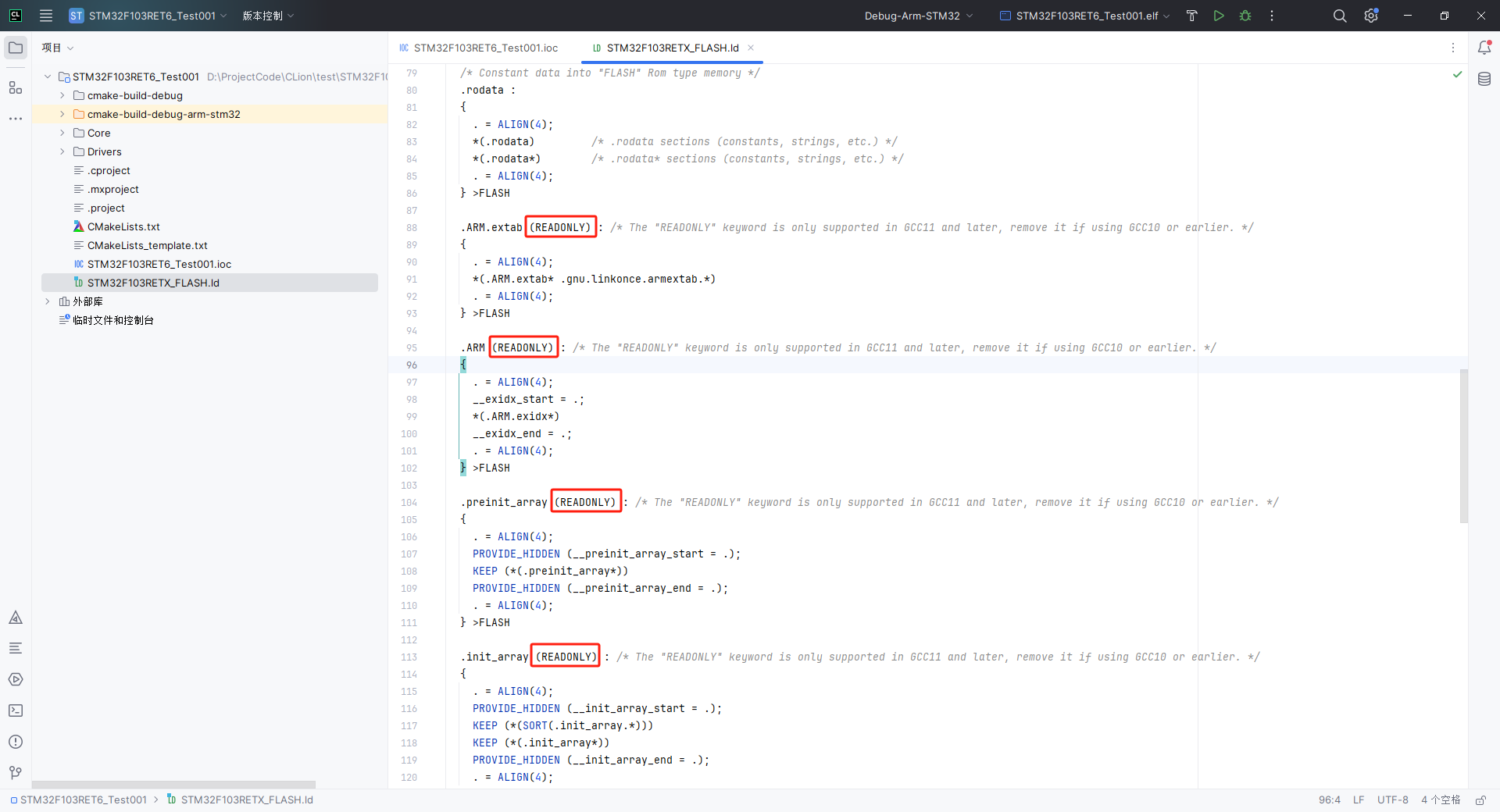Open project selector STM32F103RET6_Test001

click(148, 16)
